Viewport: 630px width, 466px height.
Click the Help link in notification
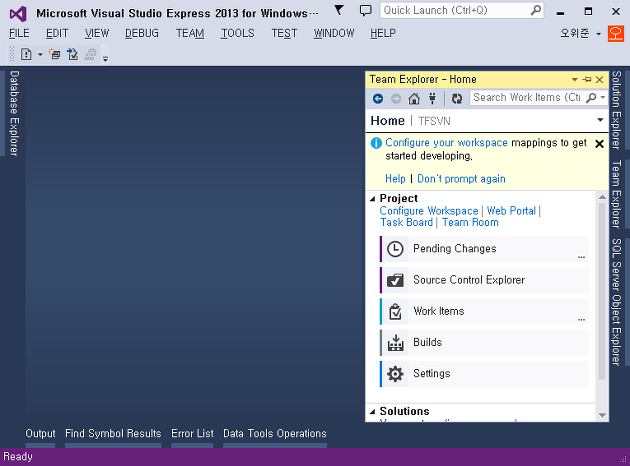tap(395, 179)
